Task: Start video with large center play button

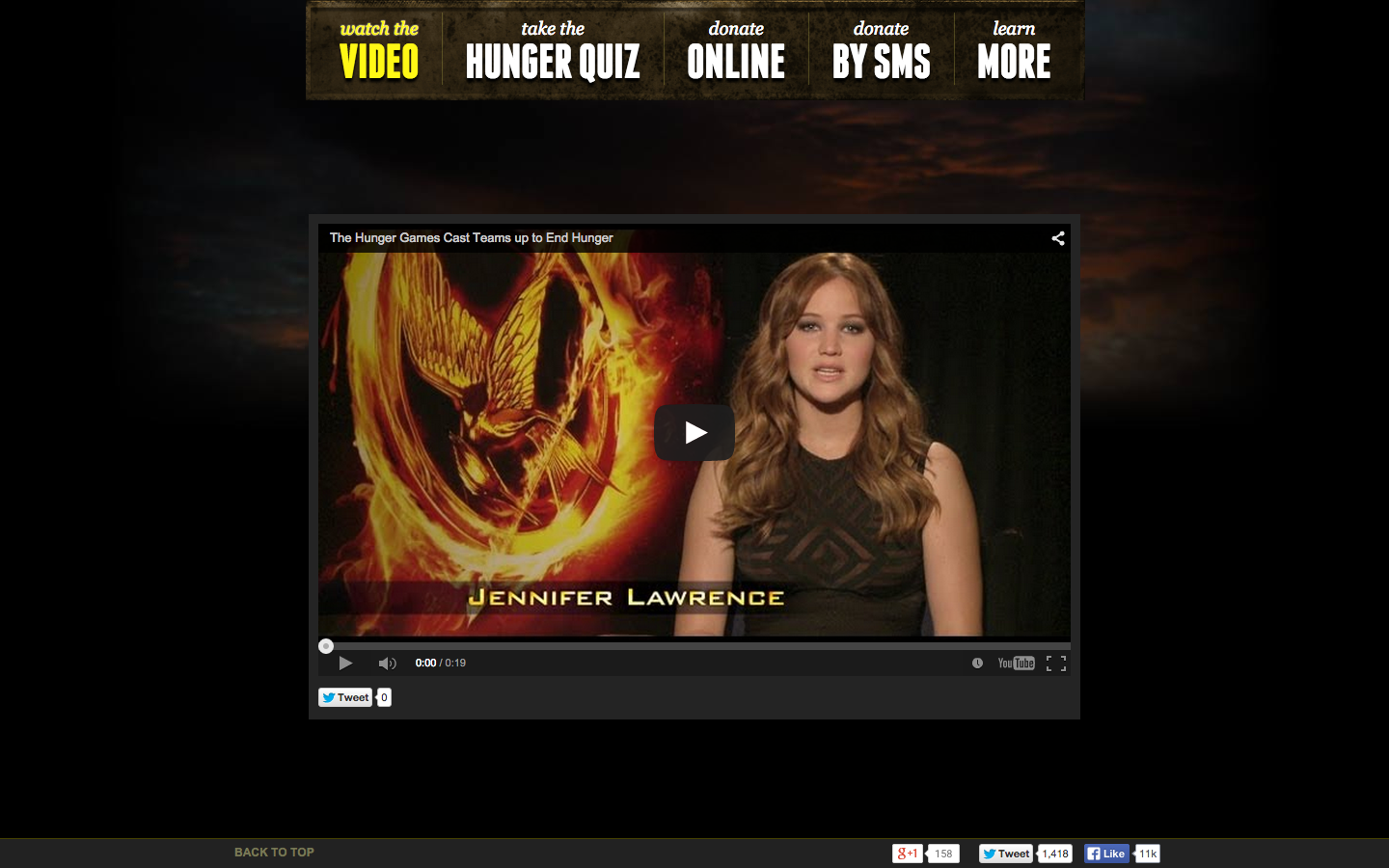Action: coord(694,433)
